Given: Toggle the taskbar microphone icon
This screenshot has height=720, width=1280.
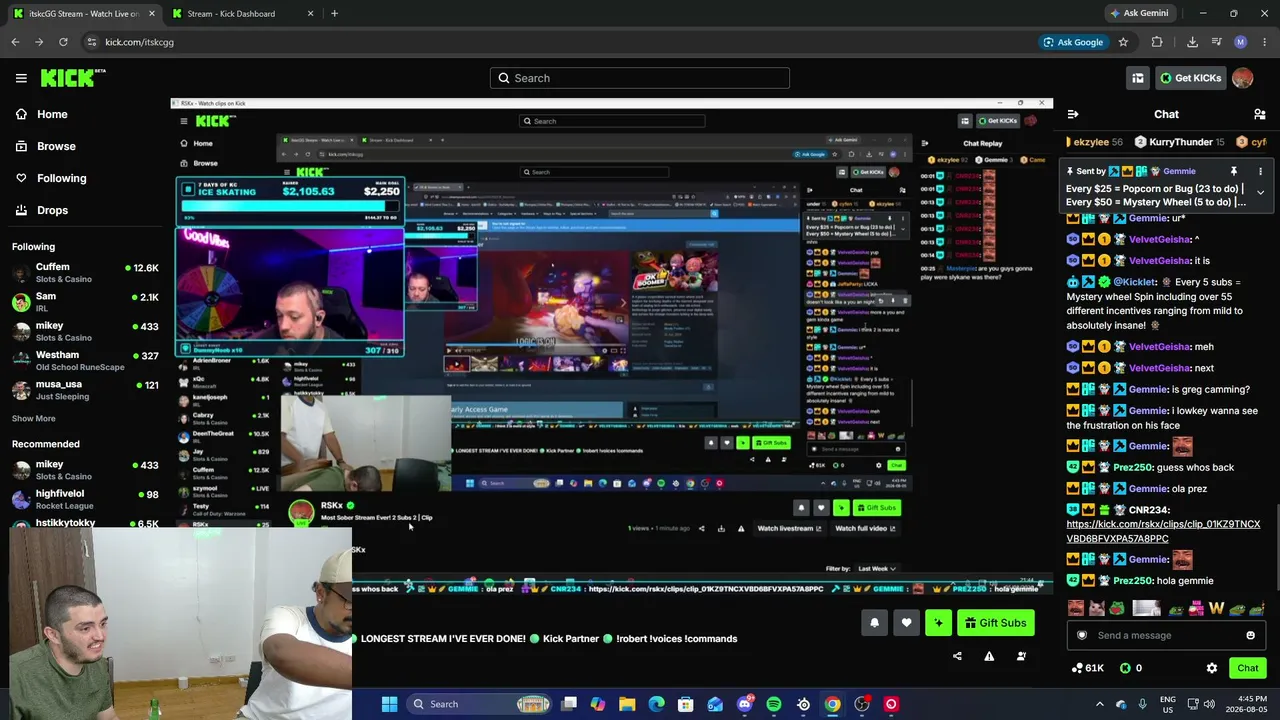Looking at the screenshot, I should point(1142,704).
